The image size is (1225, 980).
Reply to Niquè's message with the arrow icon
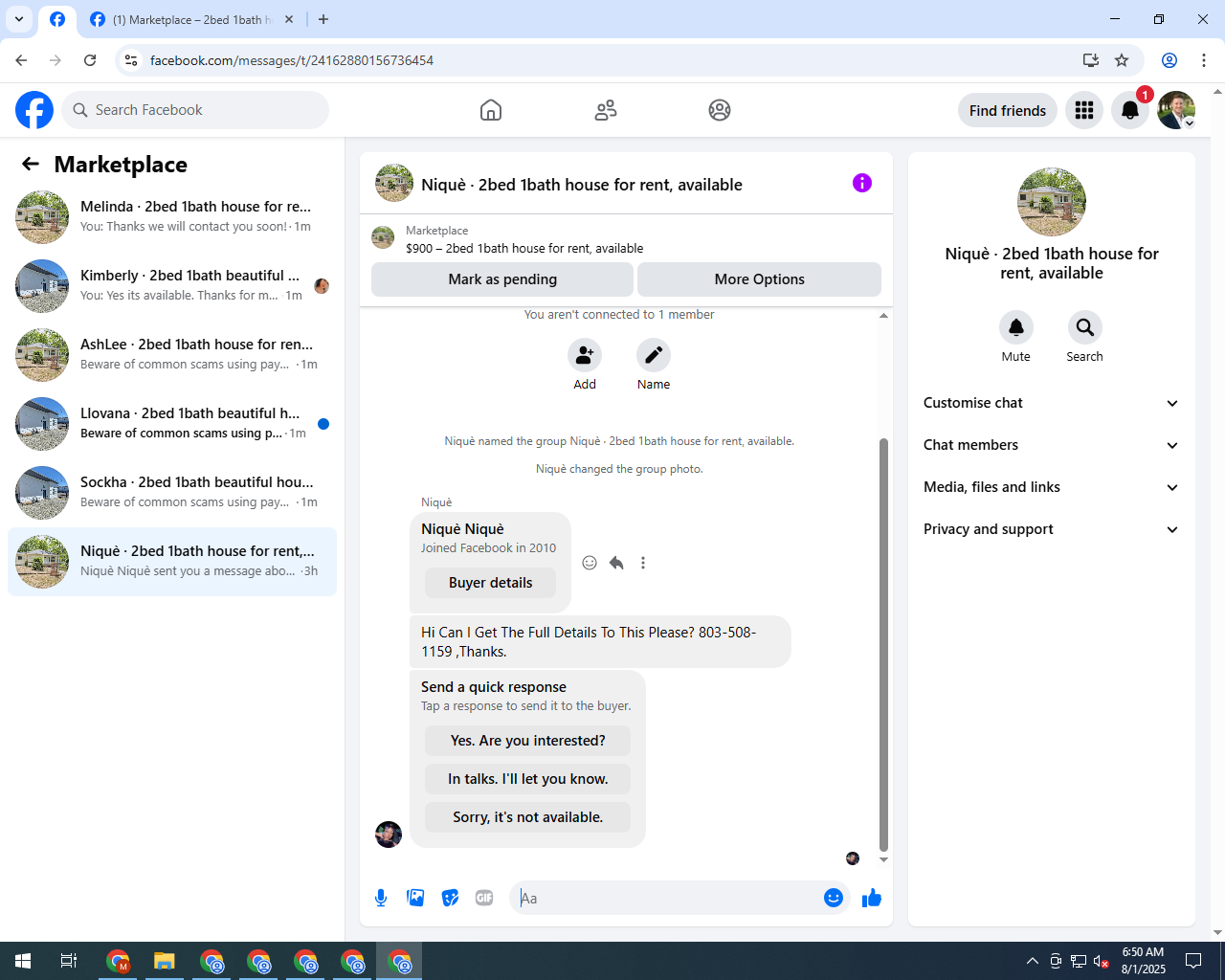(x=616, y=563)
